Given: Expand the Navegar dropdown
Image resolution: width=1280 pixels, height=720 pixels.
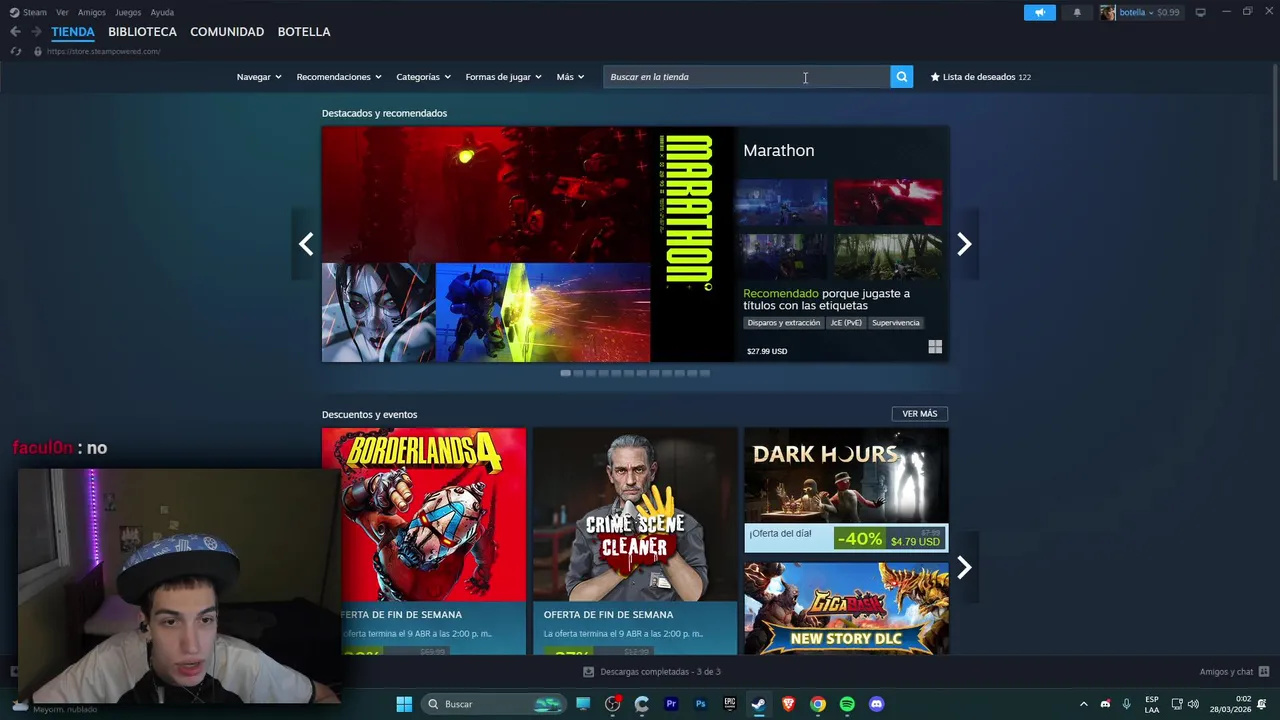Looking at the screenshot, I should tap(259, 77).
